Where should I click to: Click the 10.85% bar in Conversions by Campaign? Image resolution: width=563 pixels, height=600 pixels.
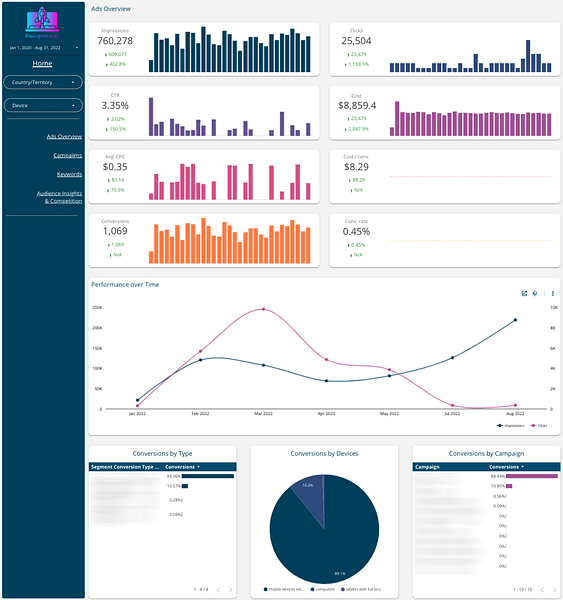(509, 486)
